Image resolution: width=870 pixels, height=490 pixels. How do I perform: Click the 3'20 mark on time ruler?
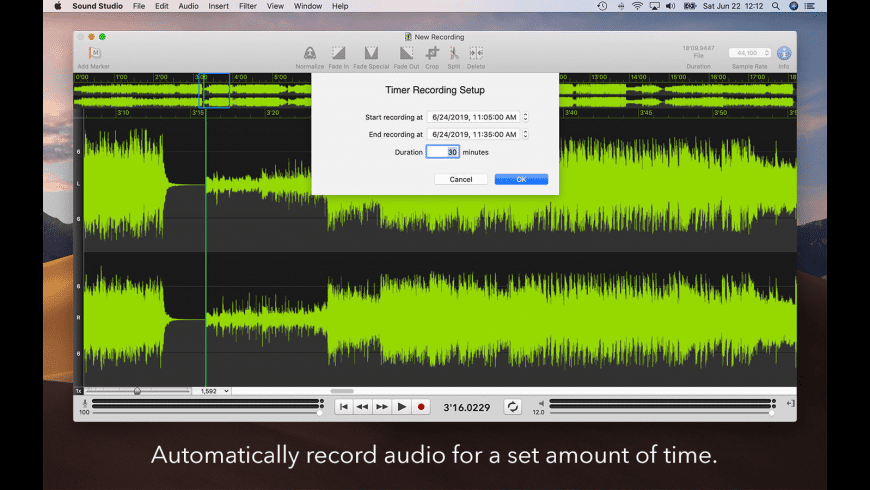pos(272,113)
